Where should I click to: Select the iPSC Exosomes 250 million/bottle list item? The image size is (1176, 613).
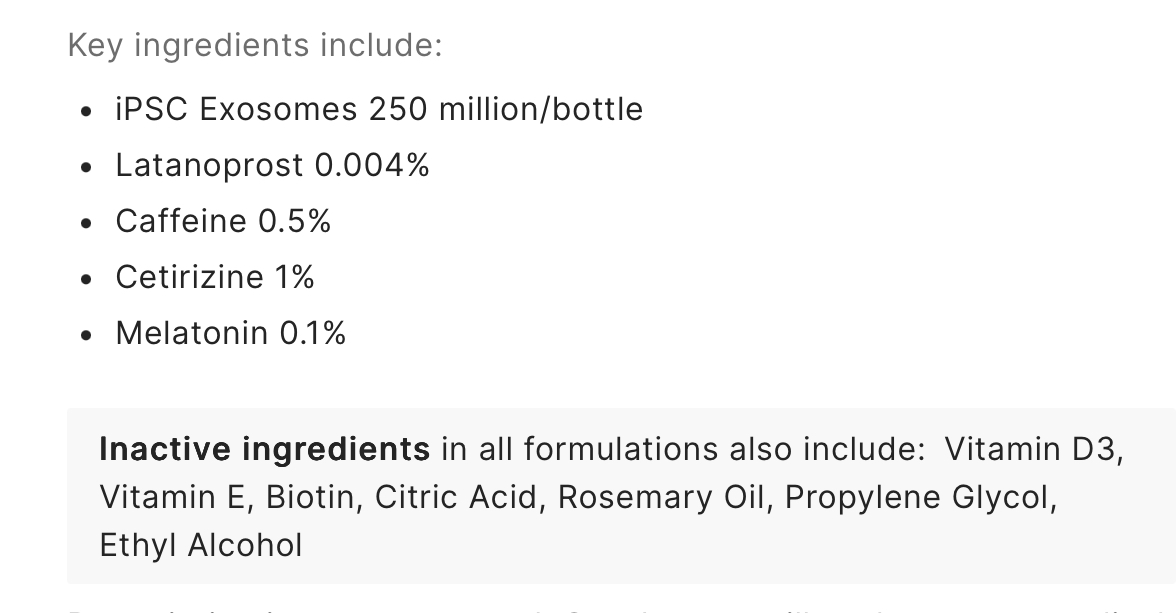[379, 110]
